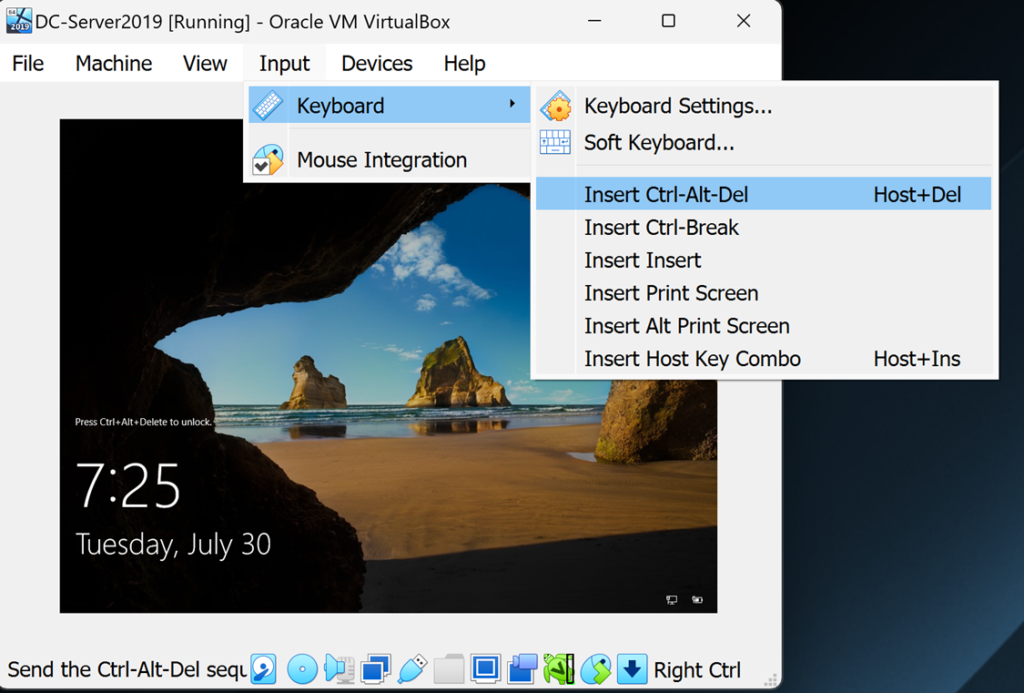This screenshot has width=1024, height=693.
Task: Click the network icon on guest lock screen
Action: [672, 600]
